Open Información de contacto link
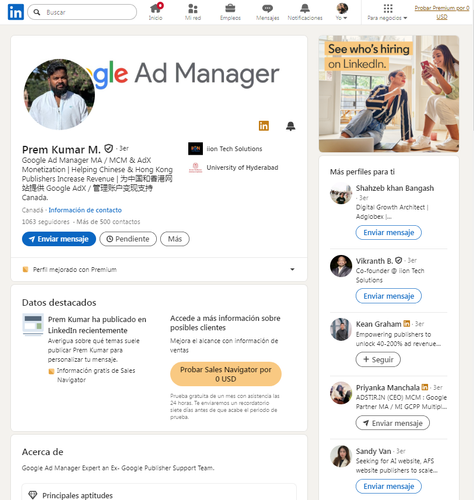This screenshot has height=500, width=474. coord(85,210)
